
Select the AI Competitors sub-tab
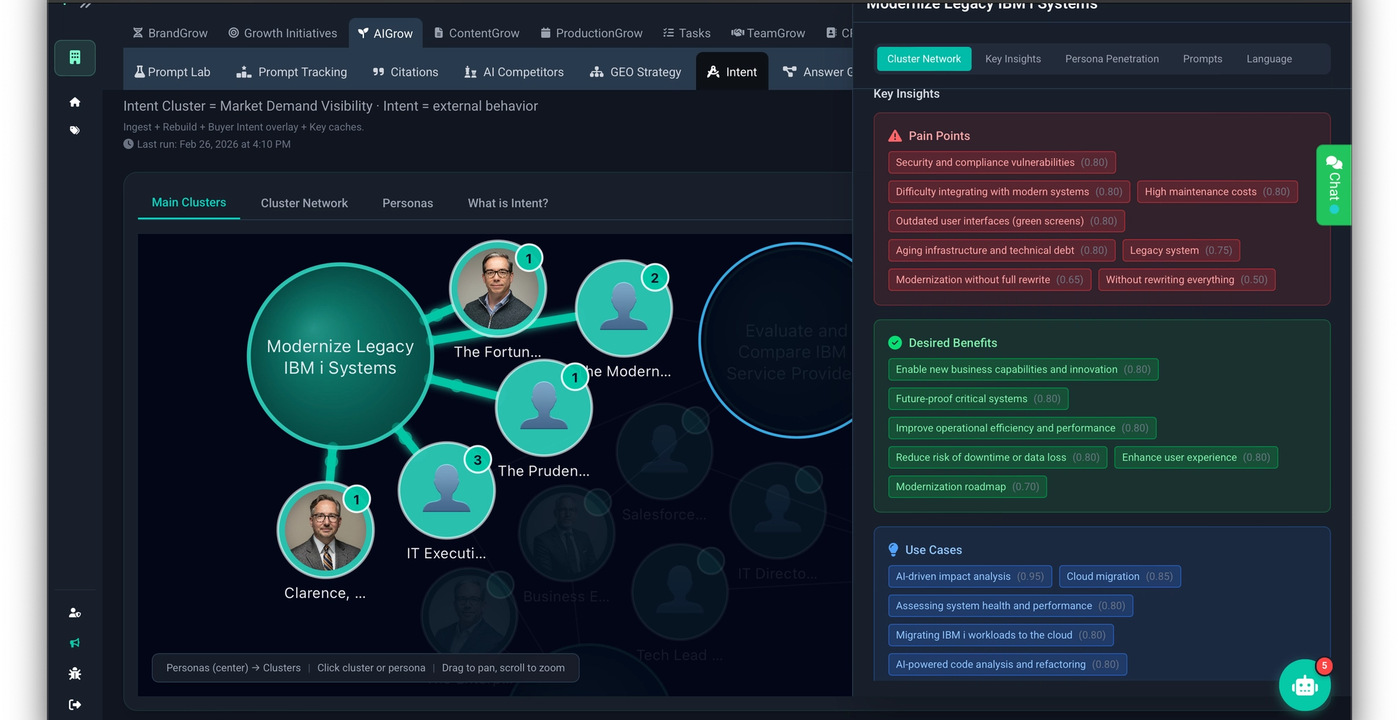click(514, 72)
